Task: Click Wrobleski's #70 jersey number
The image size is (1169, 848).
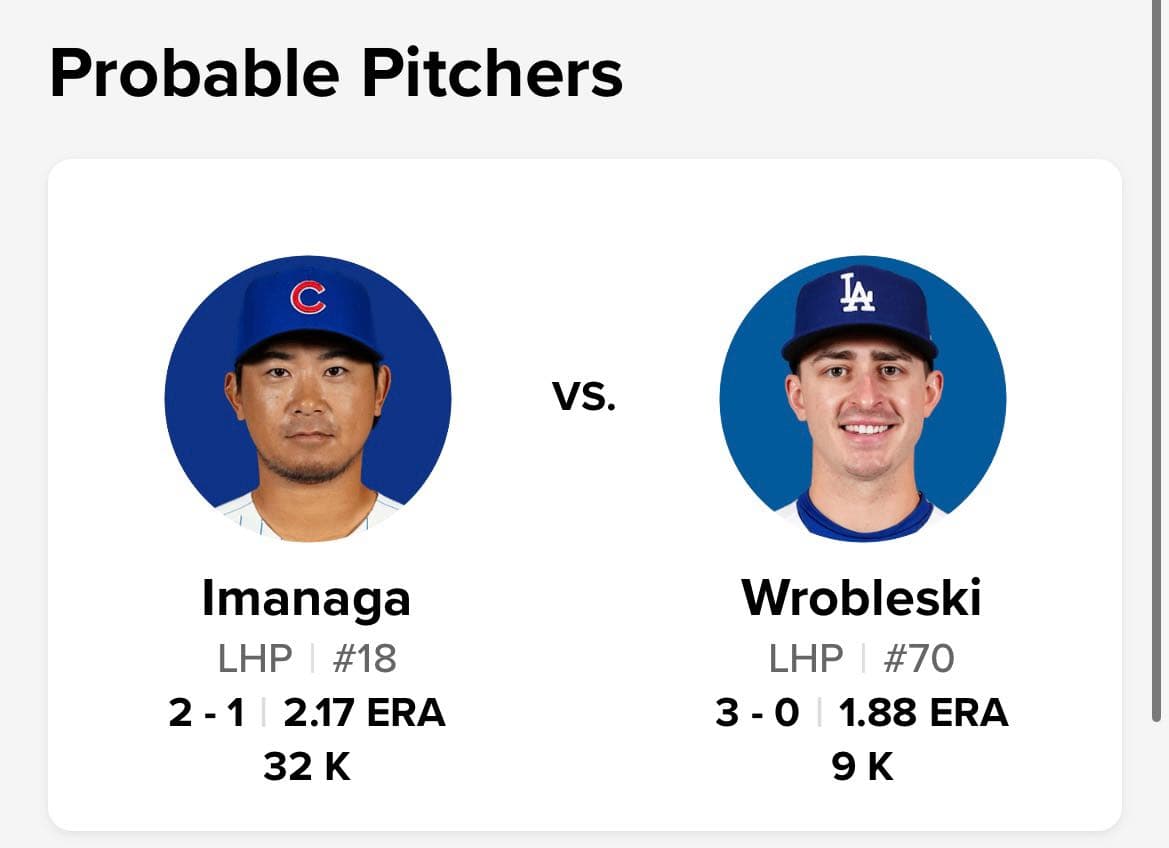Action: tap(918, 659)
